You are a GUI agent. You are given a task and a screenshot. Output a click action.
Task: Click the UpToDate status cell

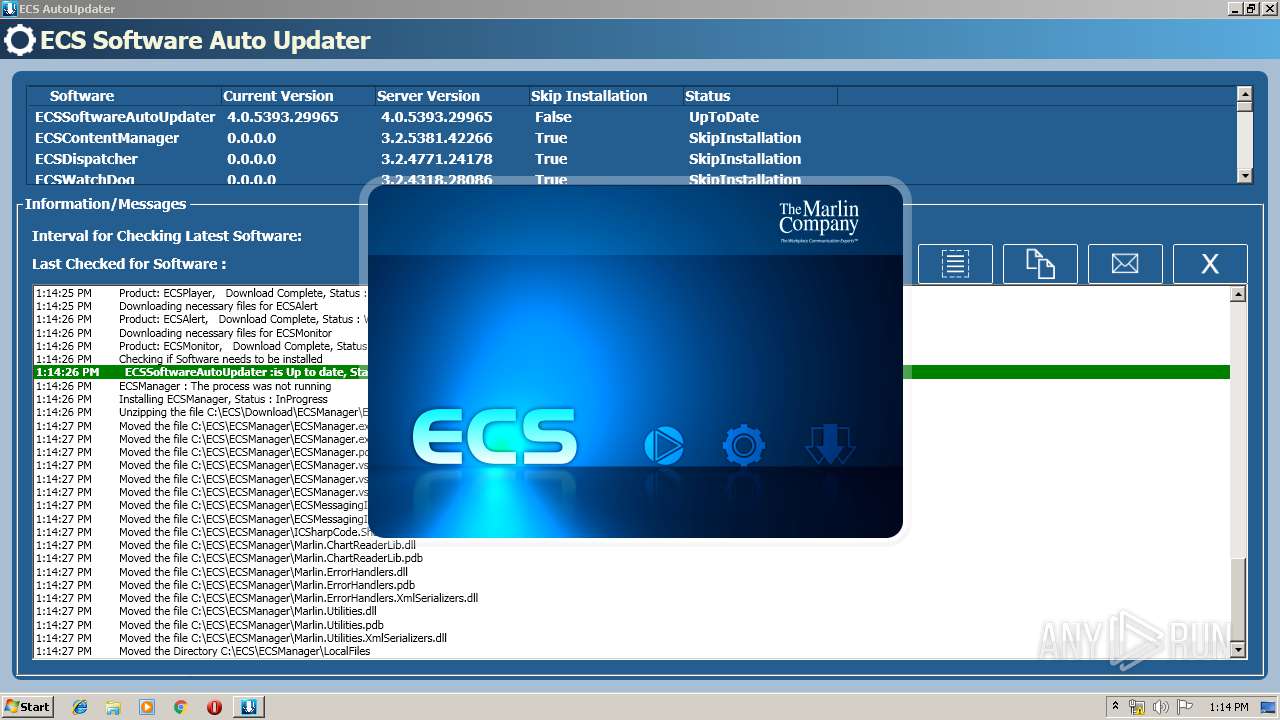724,117
